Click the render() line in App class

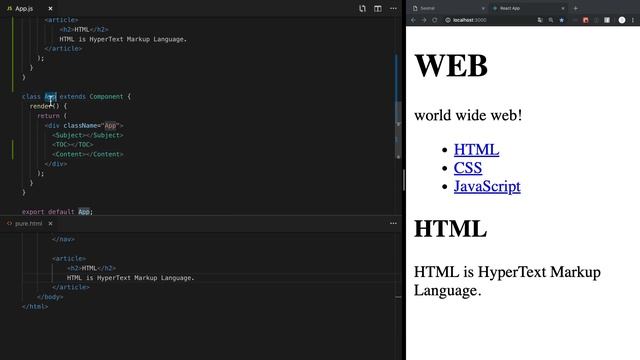point(48,106)
